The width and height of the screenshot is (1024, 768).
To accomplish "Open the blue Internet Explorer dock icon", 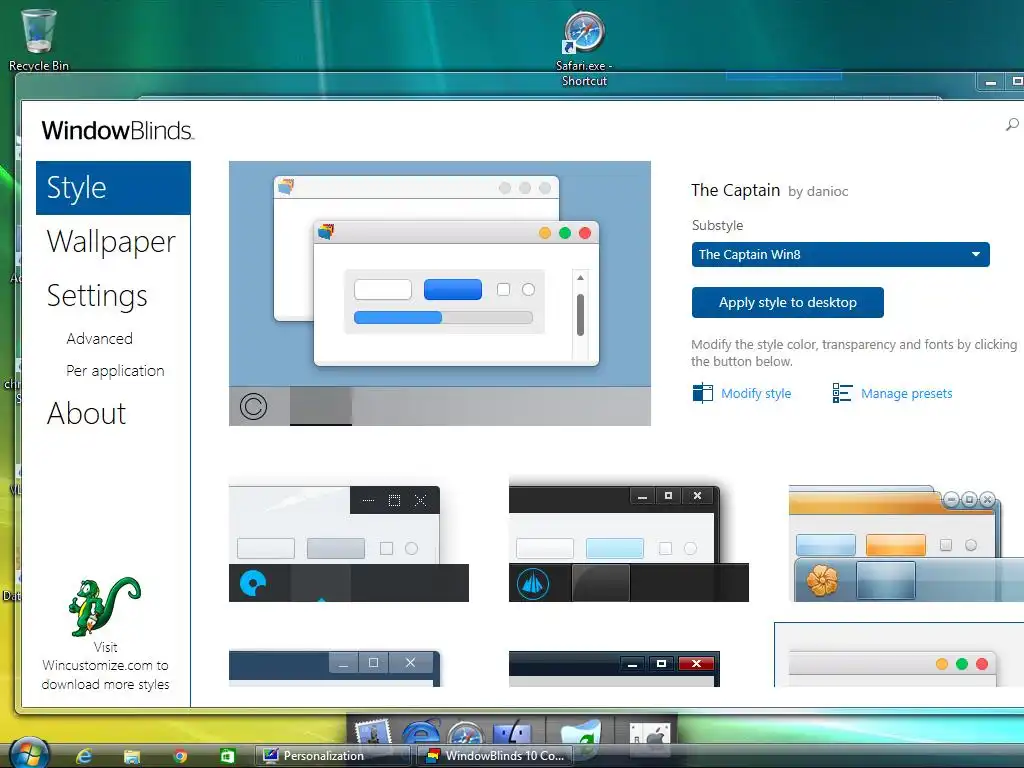I will click(421, 731).
